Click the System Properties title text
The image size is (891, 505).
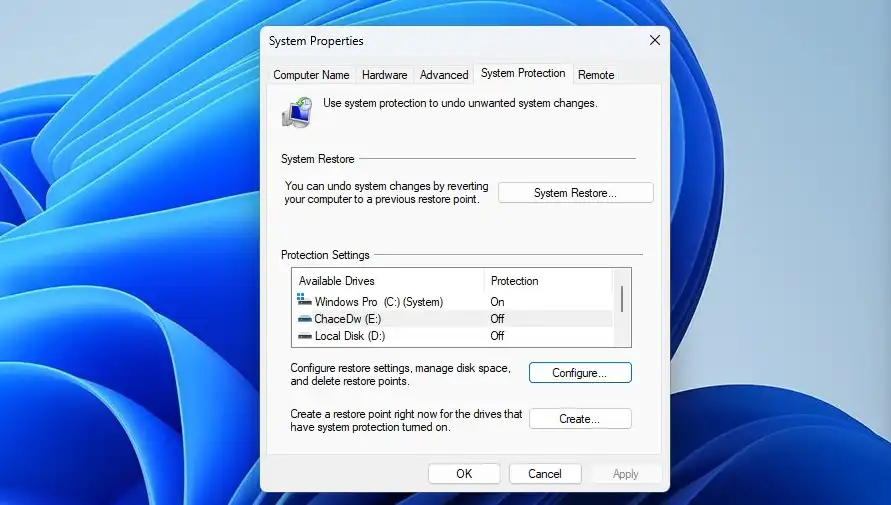coord(316,41)
